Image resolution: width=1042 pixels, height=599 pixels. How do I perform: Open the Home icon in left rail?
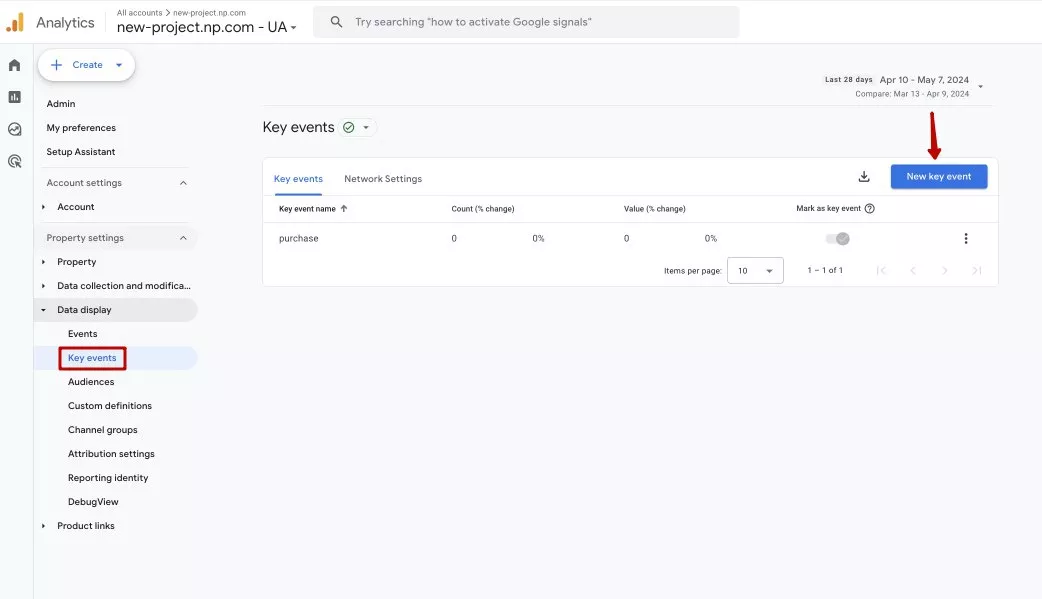(15, 65)
